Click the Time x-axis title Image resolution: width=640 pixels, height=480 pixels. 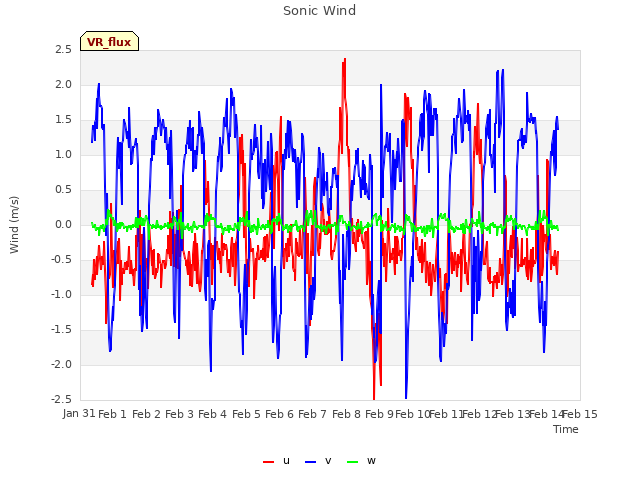(x=566, y=429)
